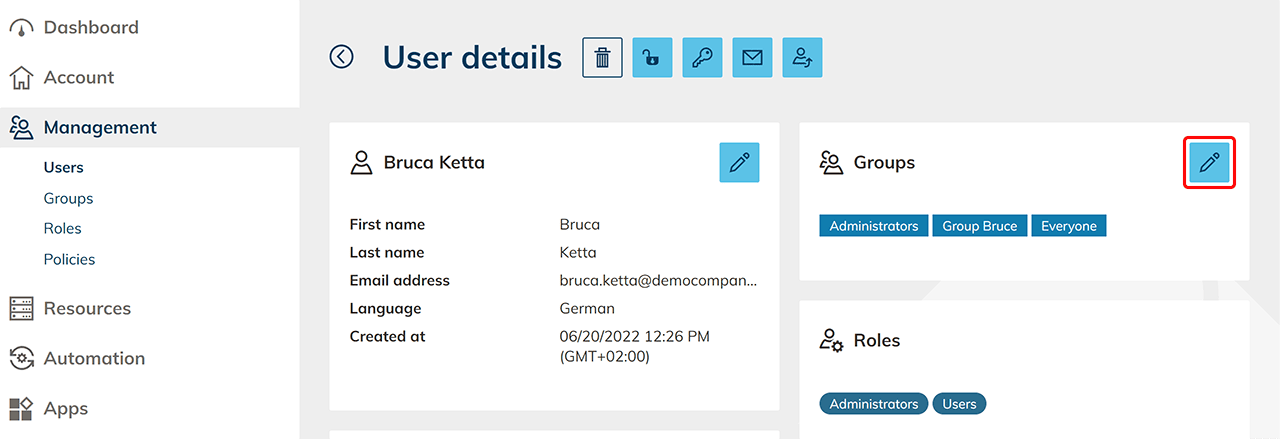Click the key icon to reset password
Screen dimensions: 1280x439
tap(702, 58)
